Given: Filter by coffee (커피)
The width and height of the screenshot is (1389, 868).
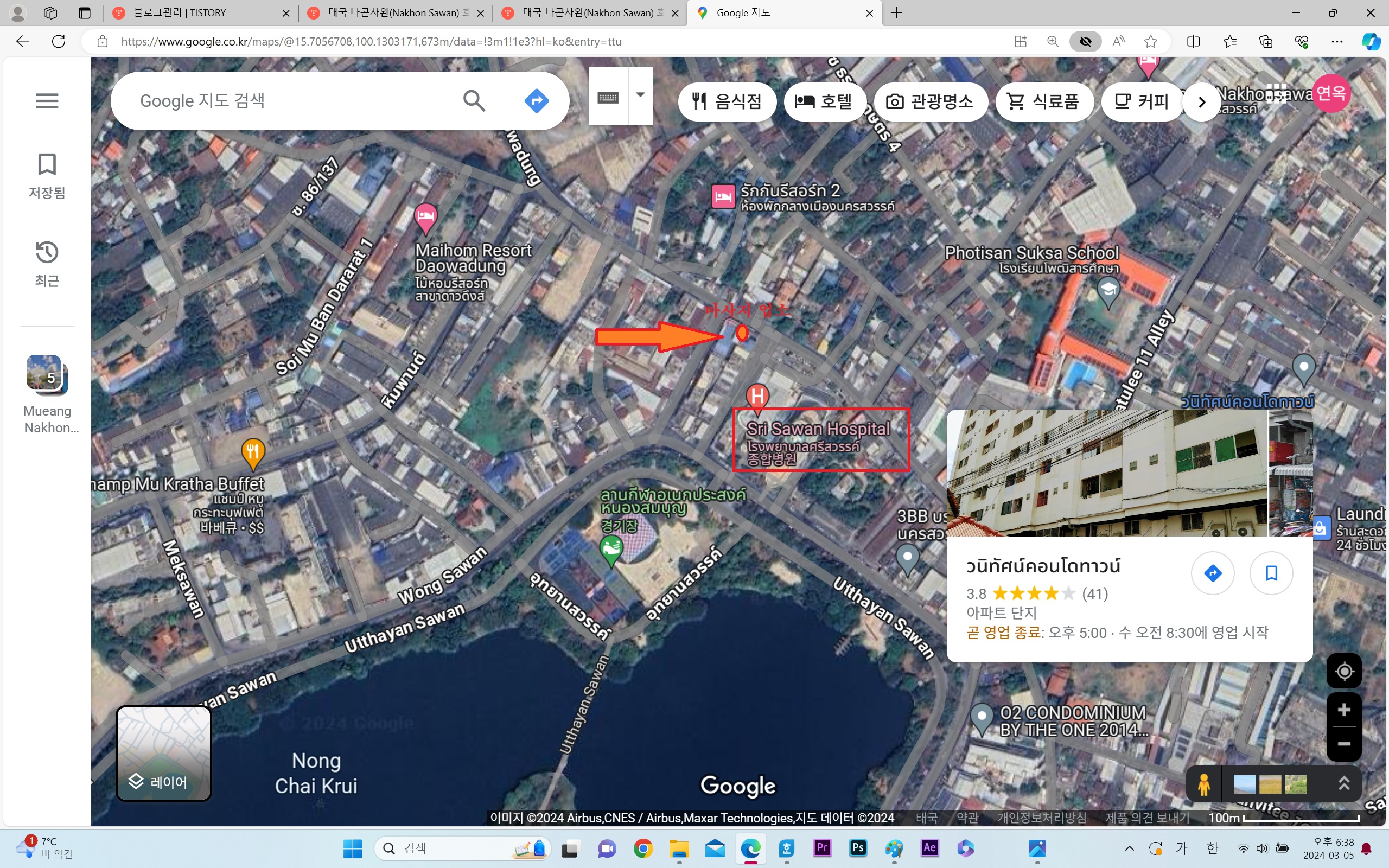Looking at the screenshot, I should pyautogui.click(x=1142, y=101).
